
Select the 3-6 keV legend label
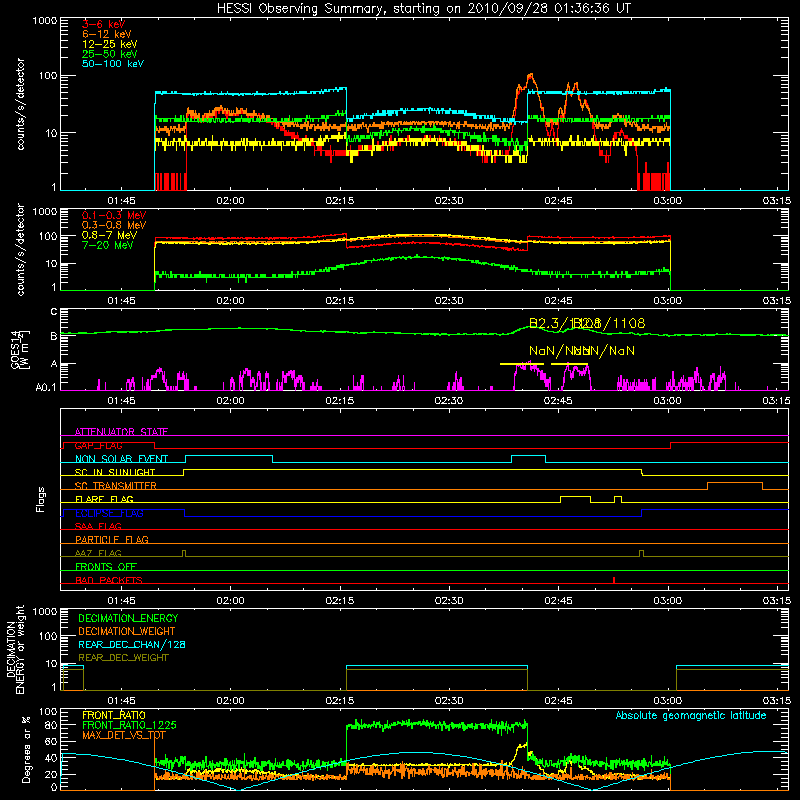coord(103,24)
